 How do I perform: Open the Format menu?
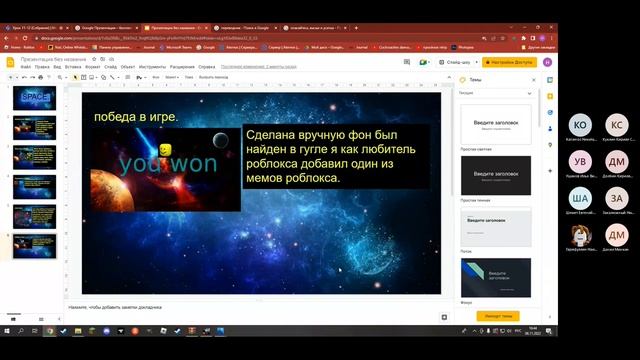tap(93, 67)
